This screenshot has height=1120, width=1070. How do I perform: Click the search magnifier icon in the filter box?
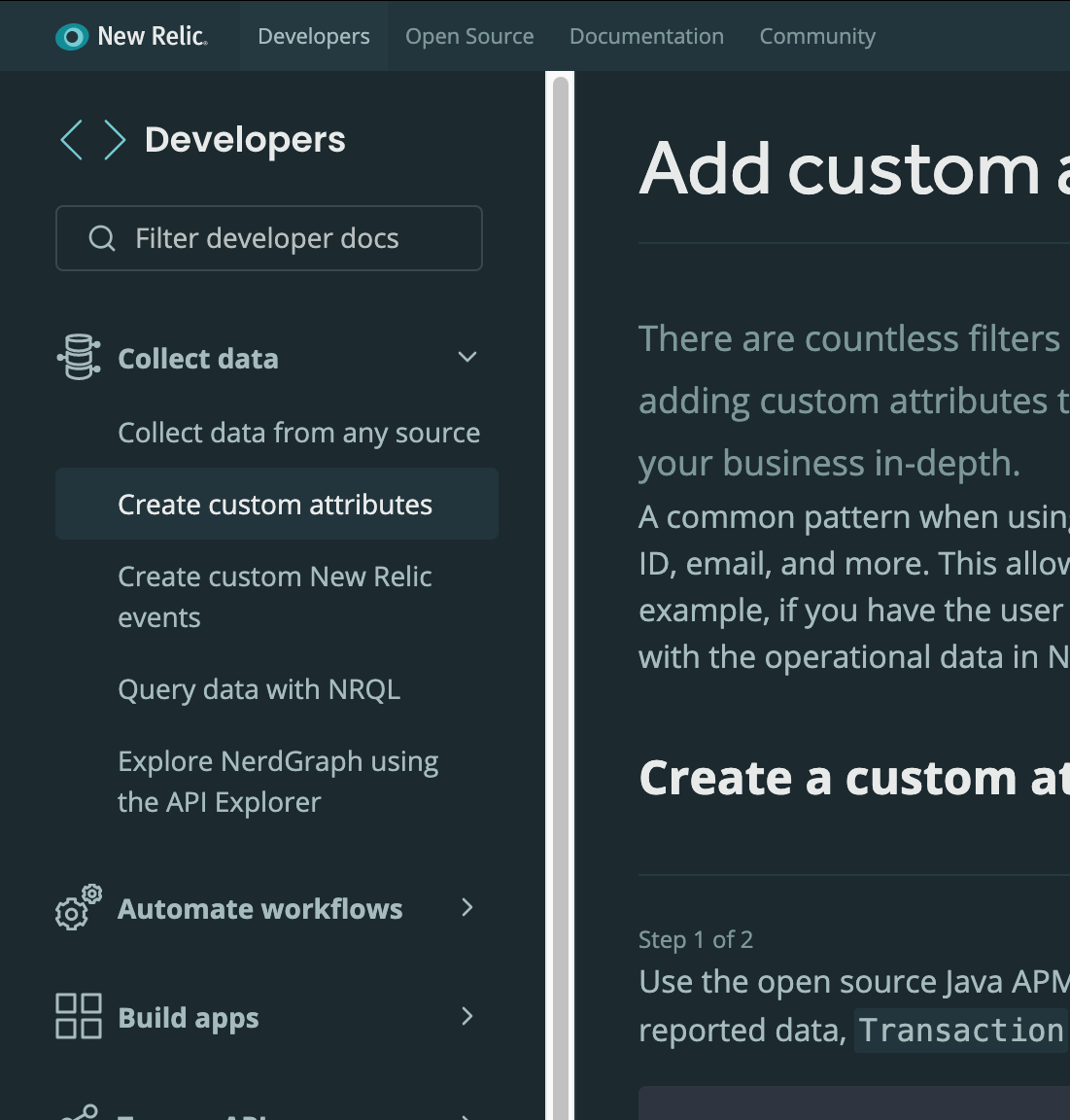coord(102,238)
